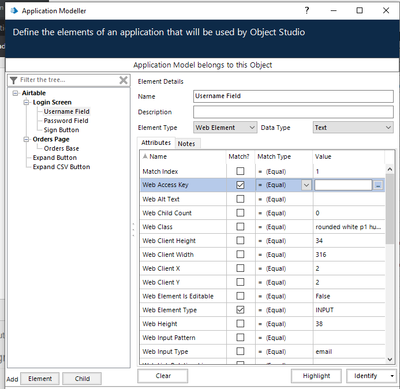Image resolution: width=400 pixels, height=389 pixels.
Task: Add a Child element button
Action: pos(82,379)
